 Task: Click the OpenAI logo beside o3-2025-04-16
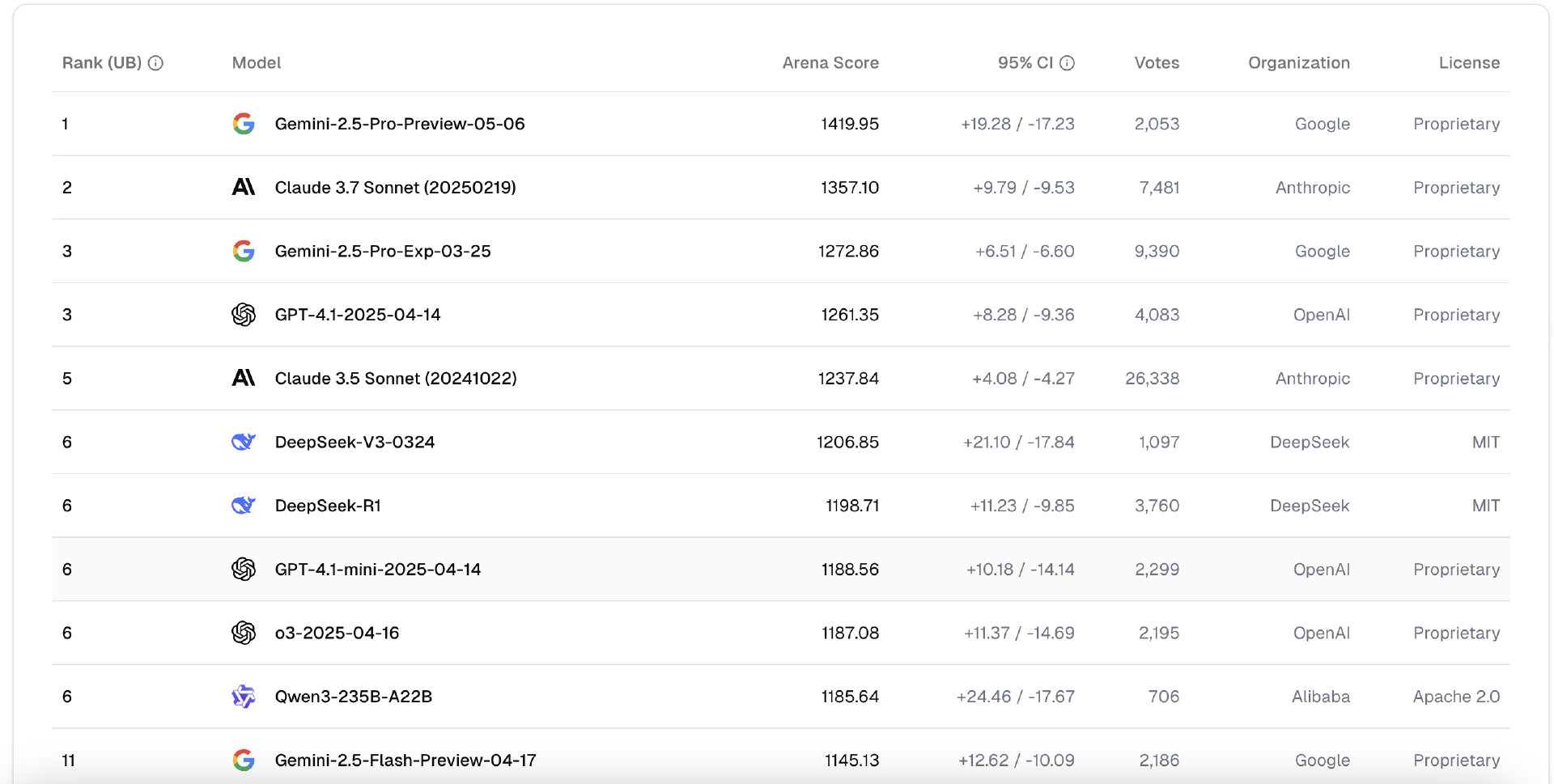[244, 633]
